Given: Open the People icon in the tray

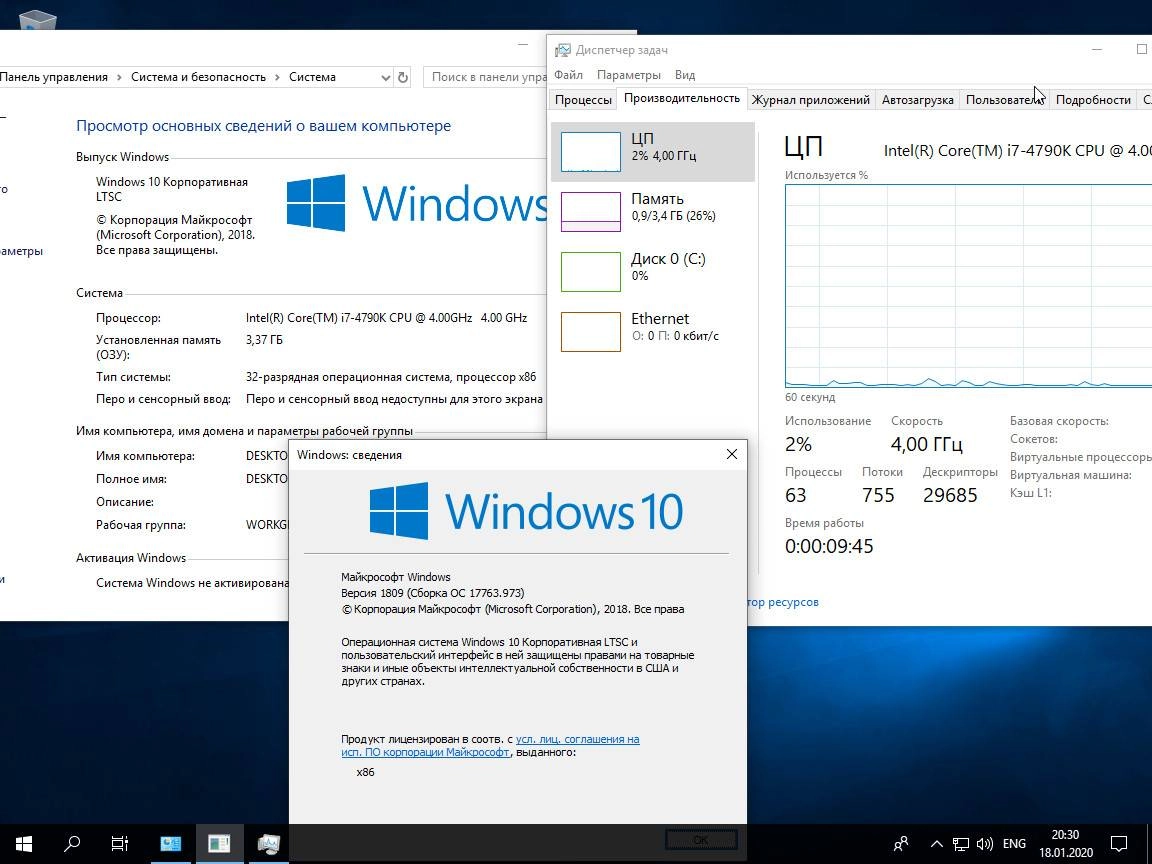Looking at the screenshot, I should (x=901, y=844).
